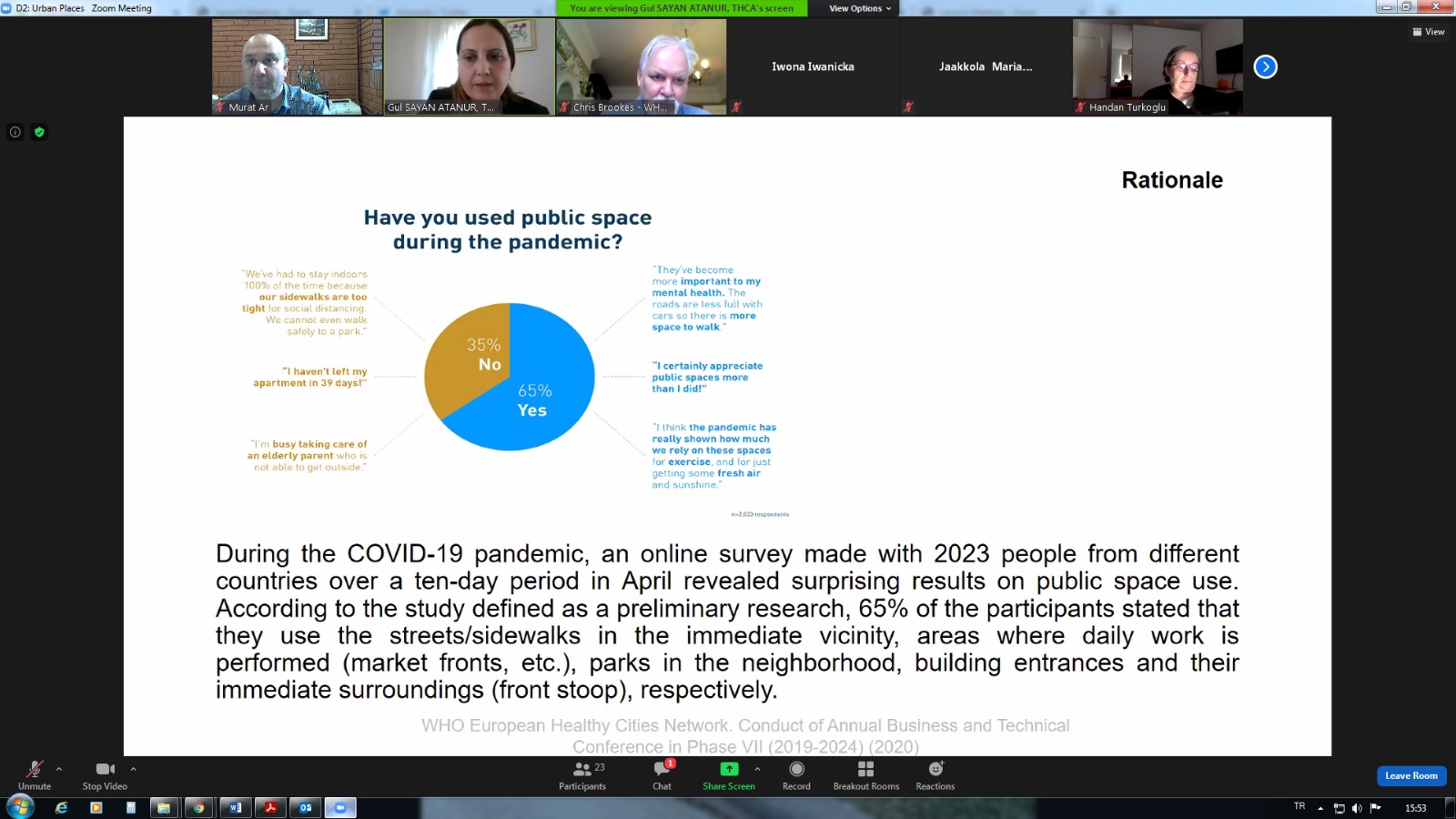Show next participants with blue arrow
The width and height of the screenshot is (1456, 819).
click(1266, 66)
